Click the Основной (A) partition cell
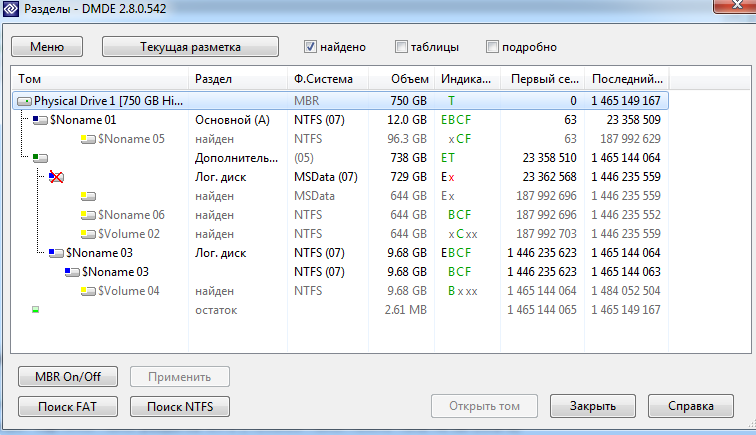Image resolution: width=756 pixels, height=435 pixels. [232, 120]
